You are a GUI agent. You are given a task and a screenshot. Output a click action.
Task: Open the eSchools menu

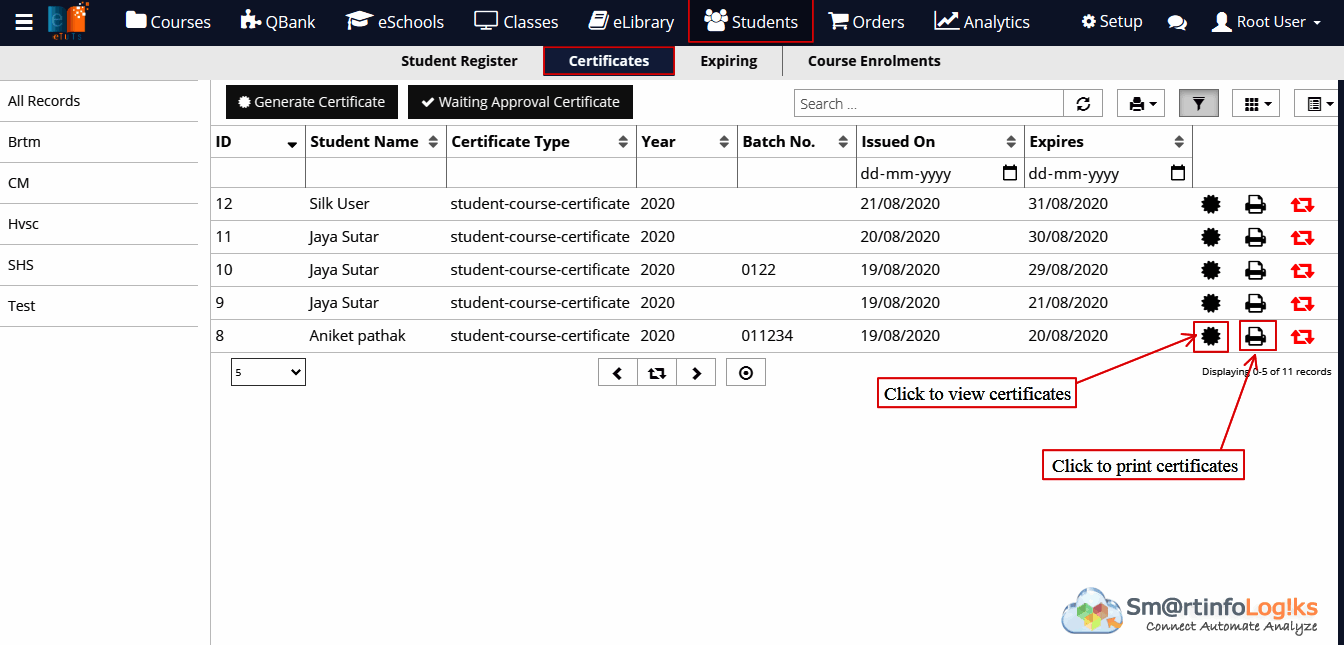click(394, 22)
